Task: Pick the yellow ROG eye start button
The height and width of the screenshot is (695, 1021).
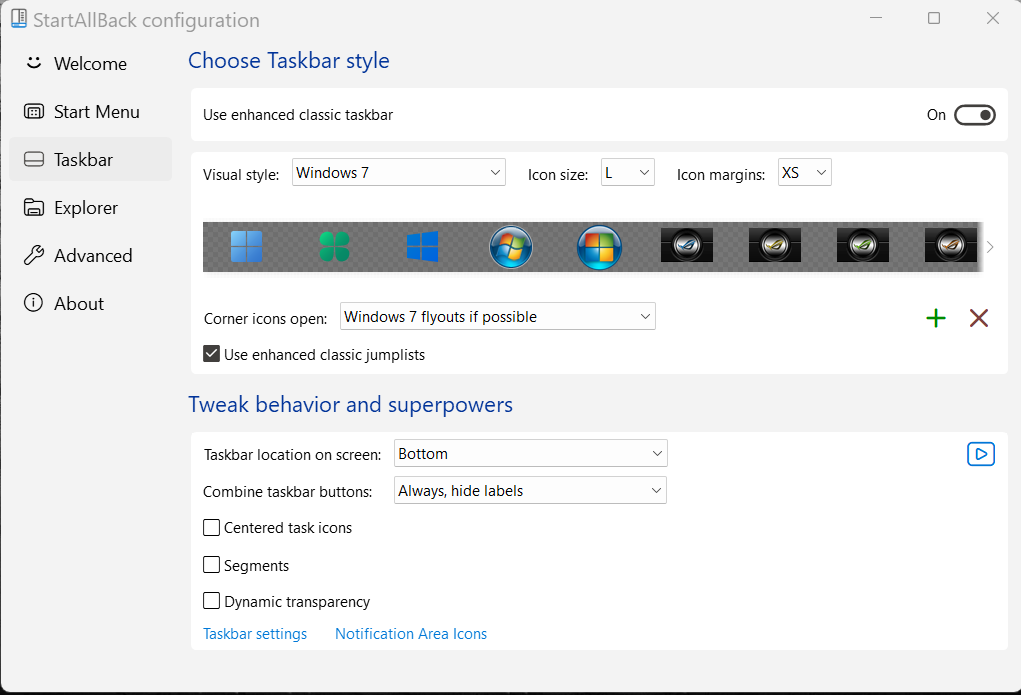Action: coord(775,246)
